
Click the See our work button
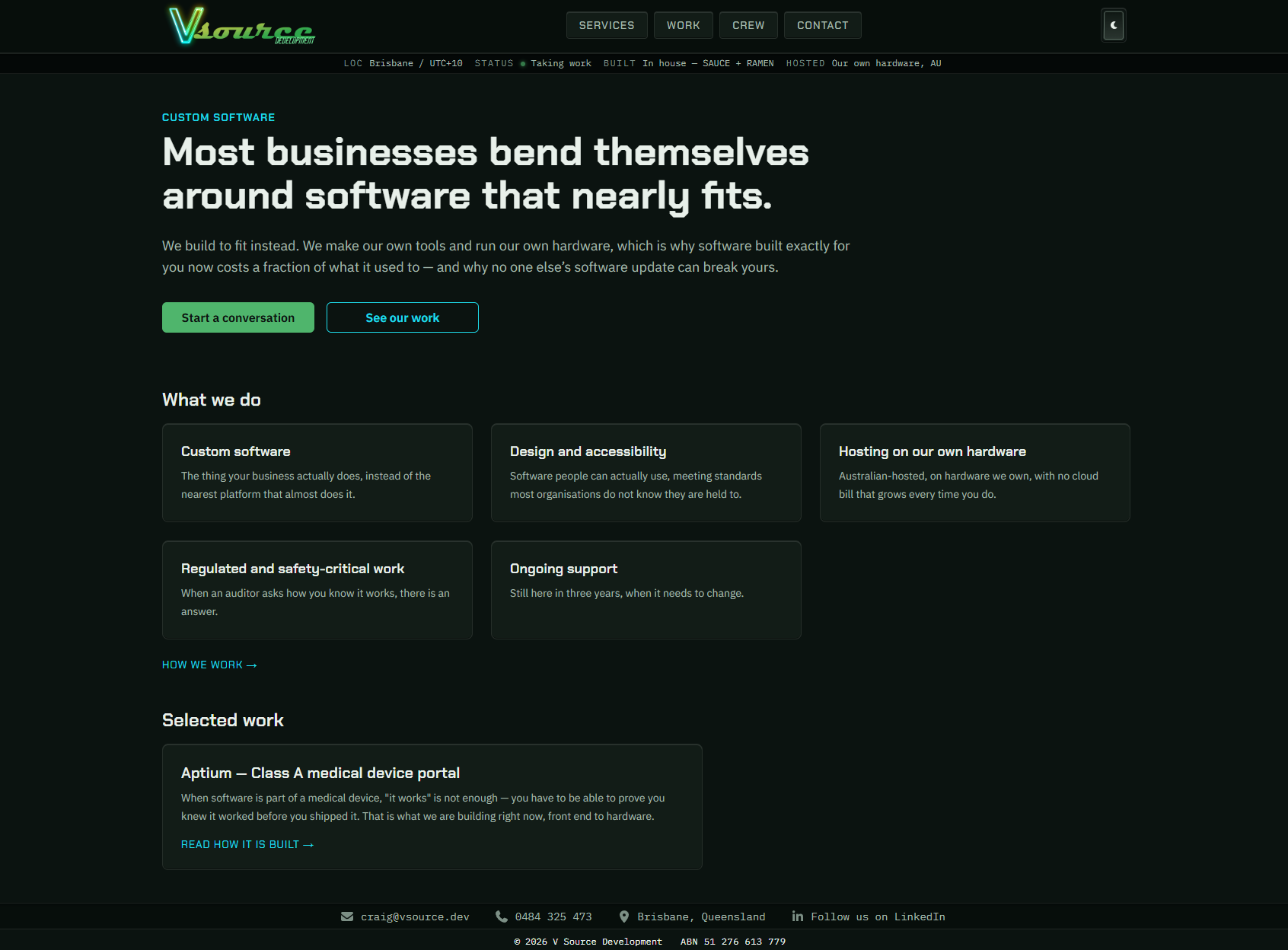pyautogui.click(x=403, y=317)
